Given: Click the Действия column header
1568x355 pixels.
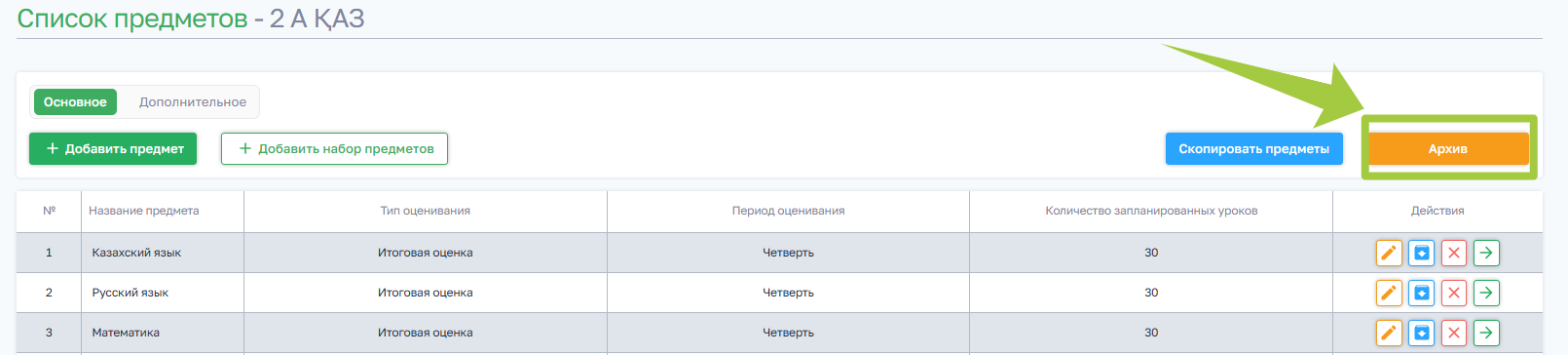Looking at the screenshot, I should [x=1437, y=211].
